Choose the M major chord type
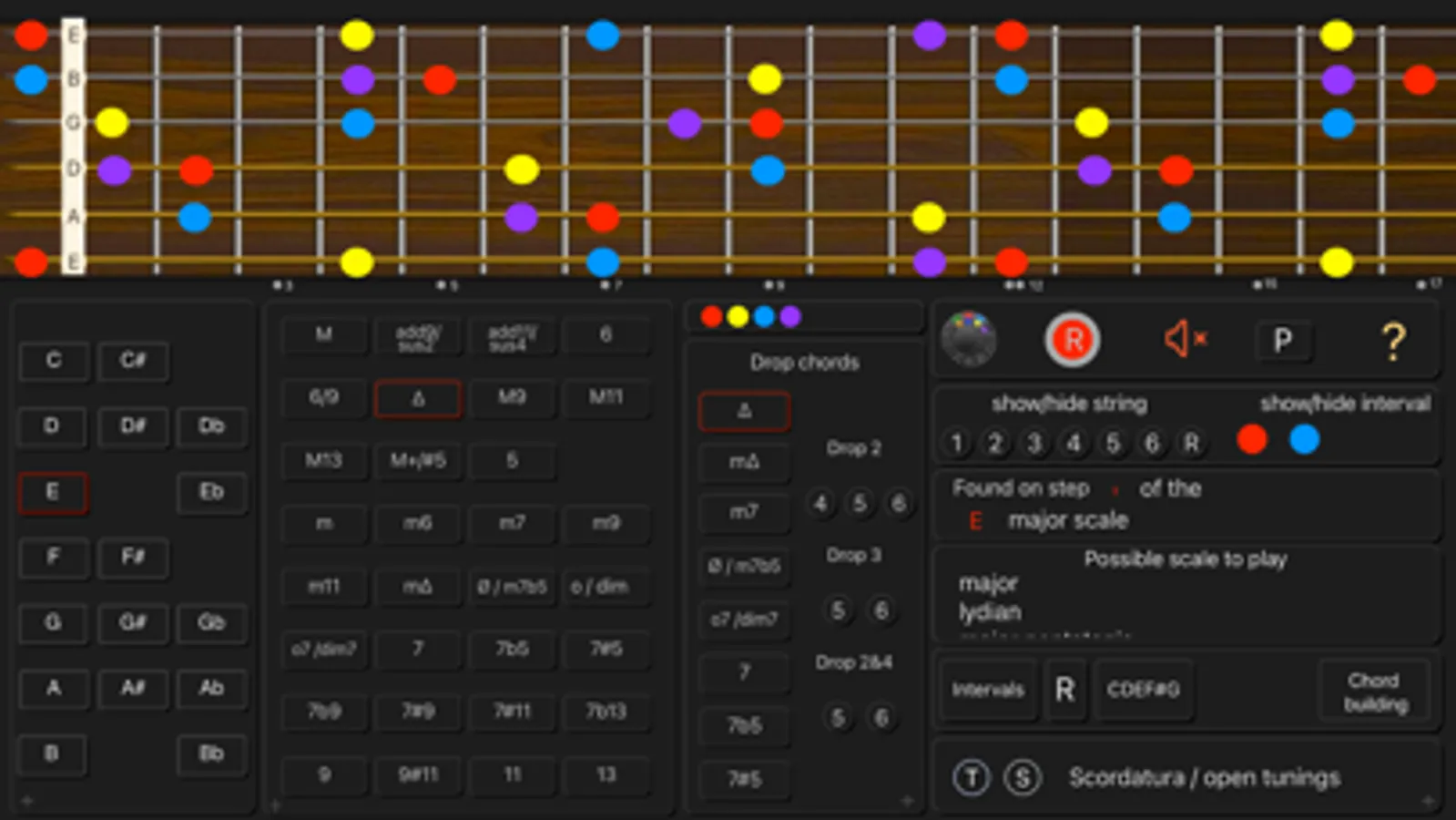The image size is (1456, 820). click(x=324, y=334)
